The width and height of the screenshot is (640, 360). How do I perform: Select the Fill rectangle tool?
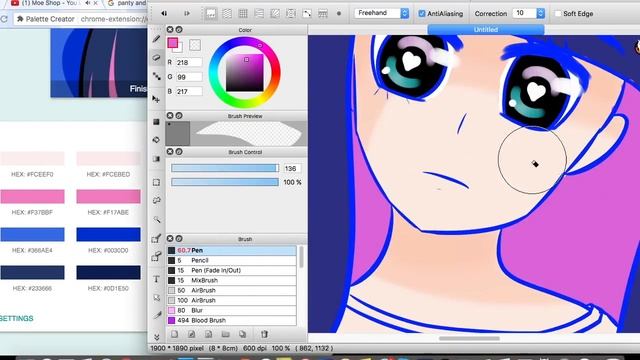(x=156, y=122)
